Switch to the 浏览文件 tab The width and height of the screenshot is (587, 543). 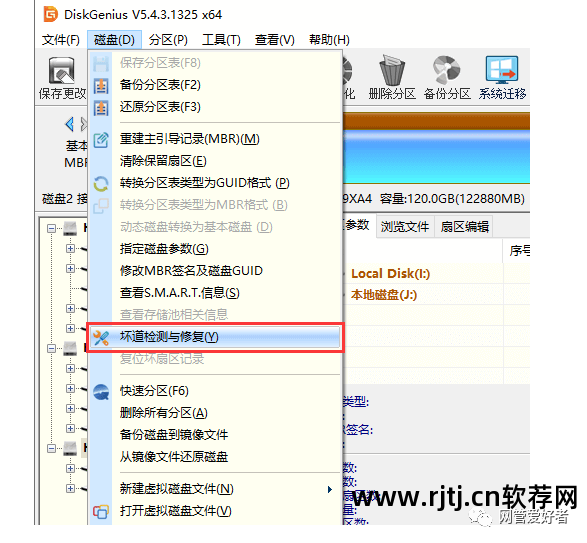[x=405, y=226]
